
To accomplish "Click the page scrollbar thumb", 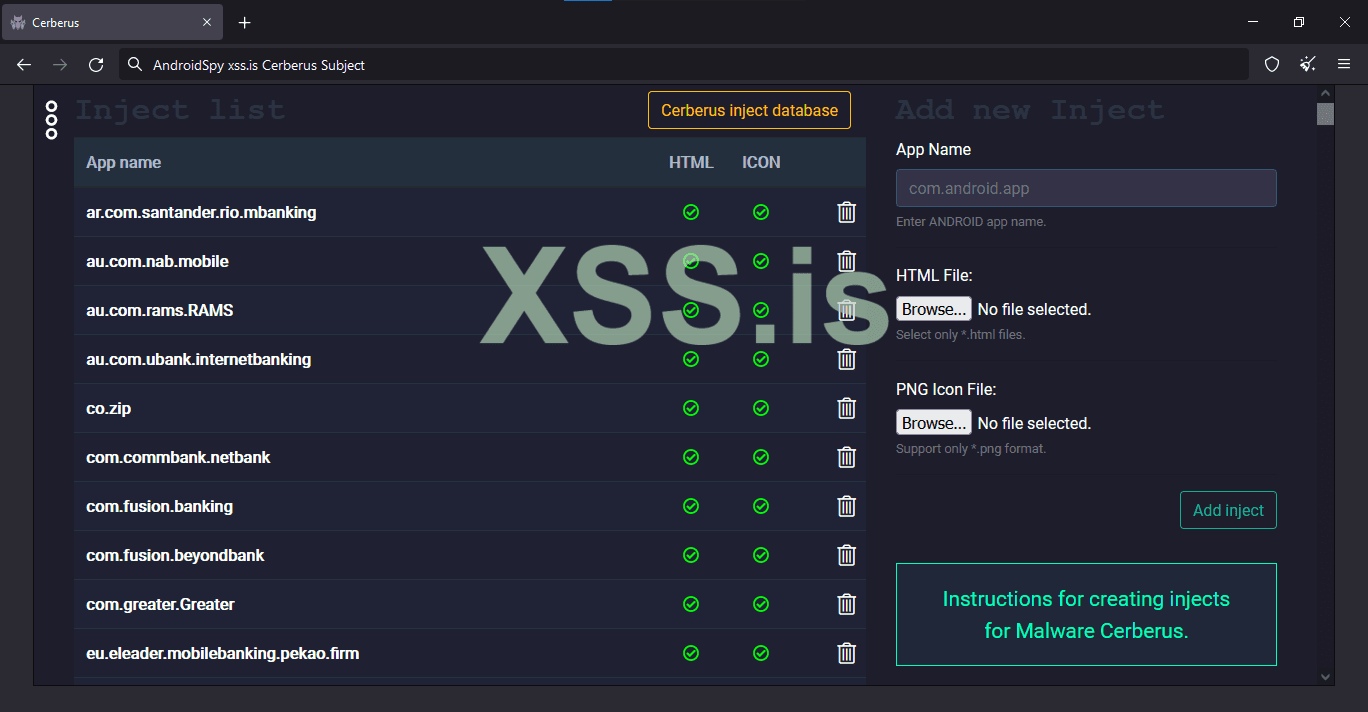I will [1325, 113].
